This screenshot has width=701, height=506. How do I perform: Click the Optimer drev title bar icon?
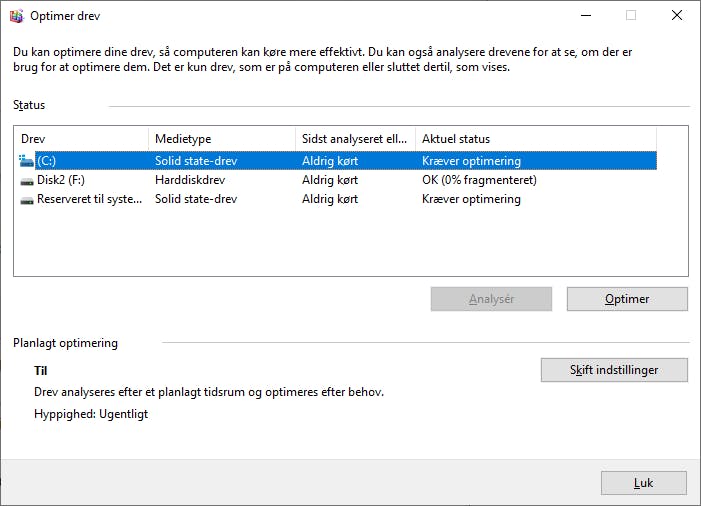point(15,16)
